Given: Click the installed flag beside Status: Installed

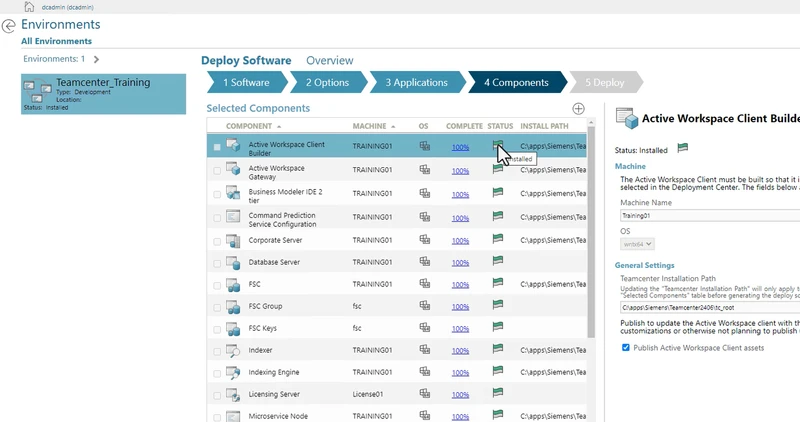Looking at the screenshot, I should click(x=683, y=148).
